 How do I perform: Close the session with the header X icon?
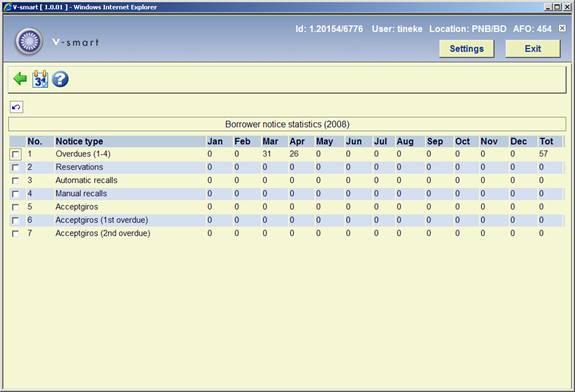[562, 28]
